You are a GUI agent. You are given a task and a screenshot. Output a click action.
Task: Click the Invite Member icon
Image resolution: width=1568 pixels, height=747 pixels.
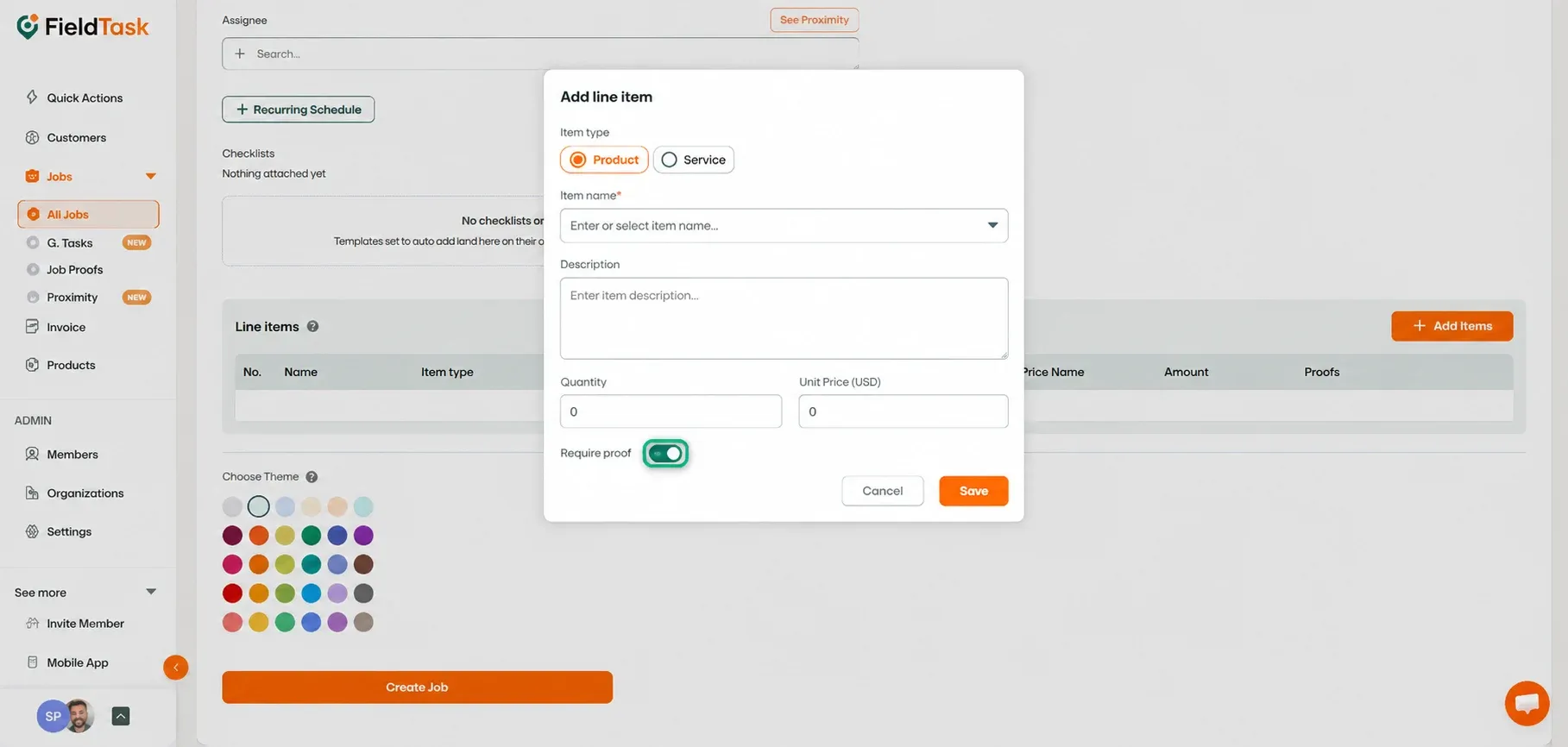32,623
